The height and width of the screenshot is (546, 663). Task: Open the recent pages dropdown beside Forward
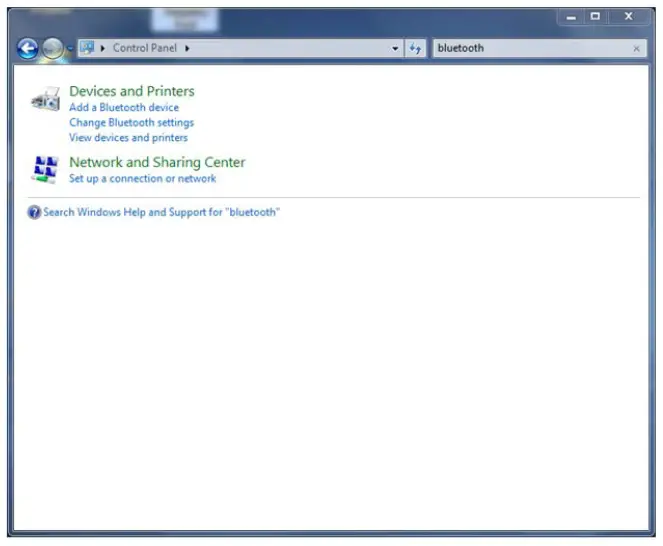(70, 49)
